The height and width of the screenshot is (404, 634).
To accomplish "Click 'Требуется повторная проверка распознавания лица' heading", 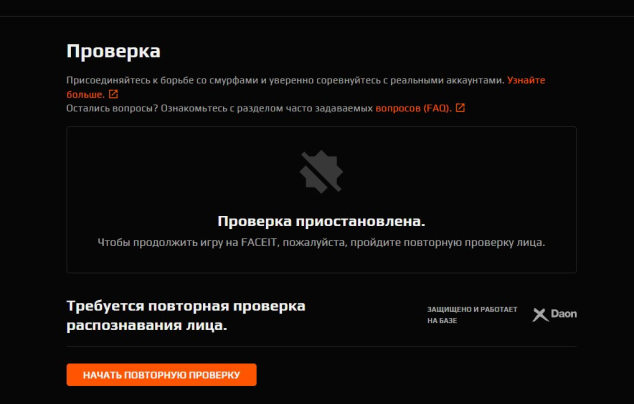I will (186, 315).
